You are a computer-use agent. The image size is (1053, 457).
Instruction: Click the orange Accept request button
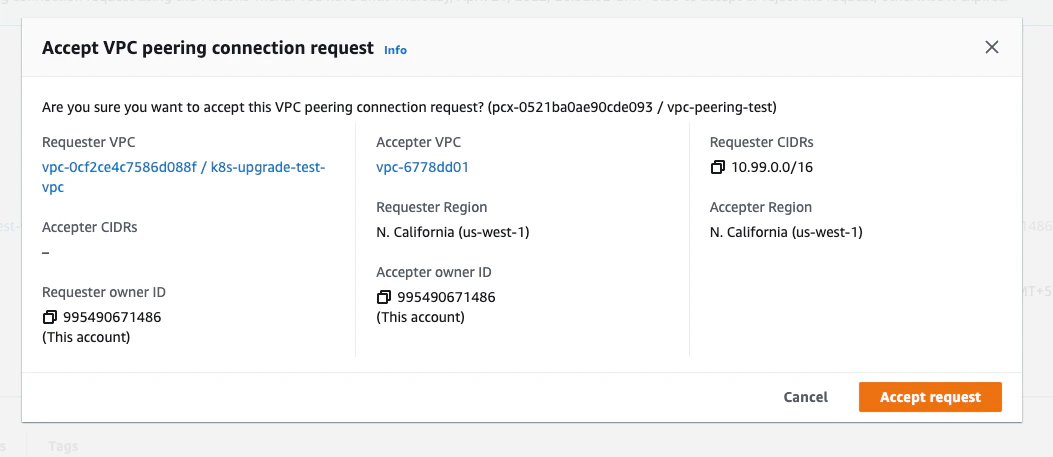pos(930,397)
